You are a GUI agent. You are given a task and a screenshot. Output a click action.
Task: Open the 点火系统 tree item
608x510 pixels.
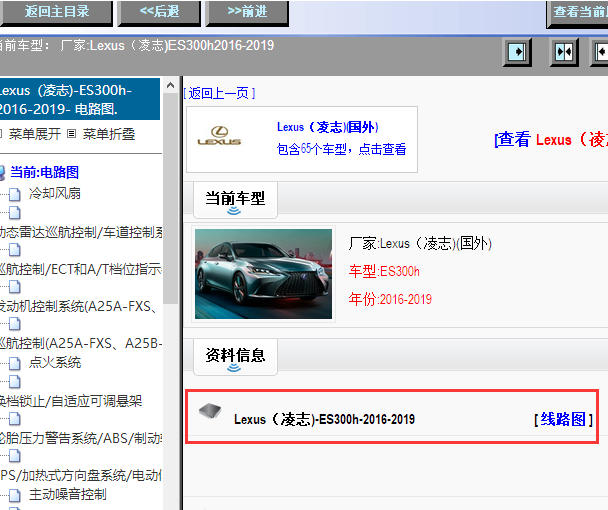[55, 362]
